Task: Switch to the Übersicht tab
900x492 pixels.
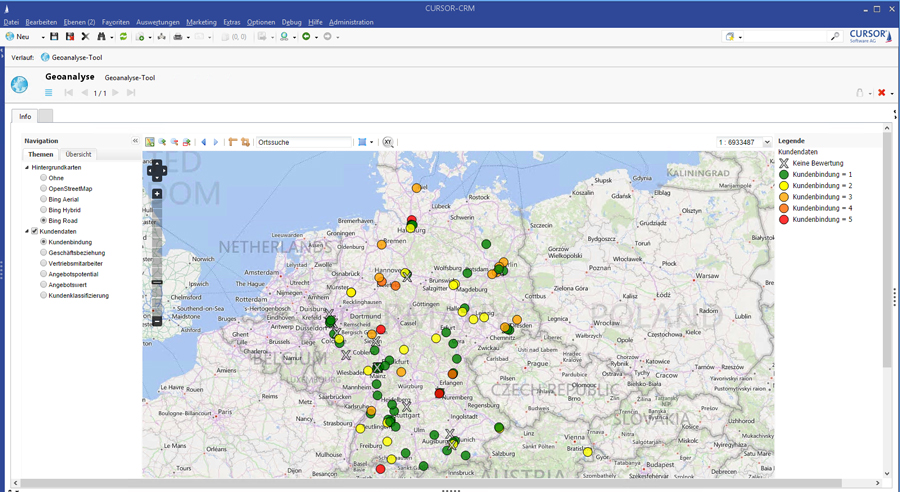Action: tap(78, 155)
